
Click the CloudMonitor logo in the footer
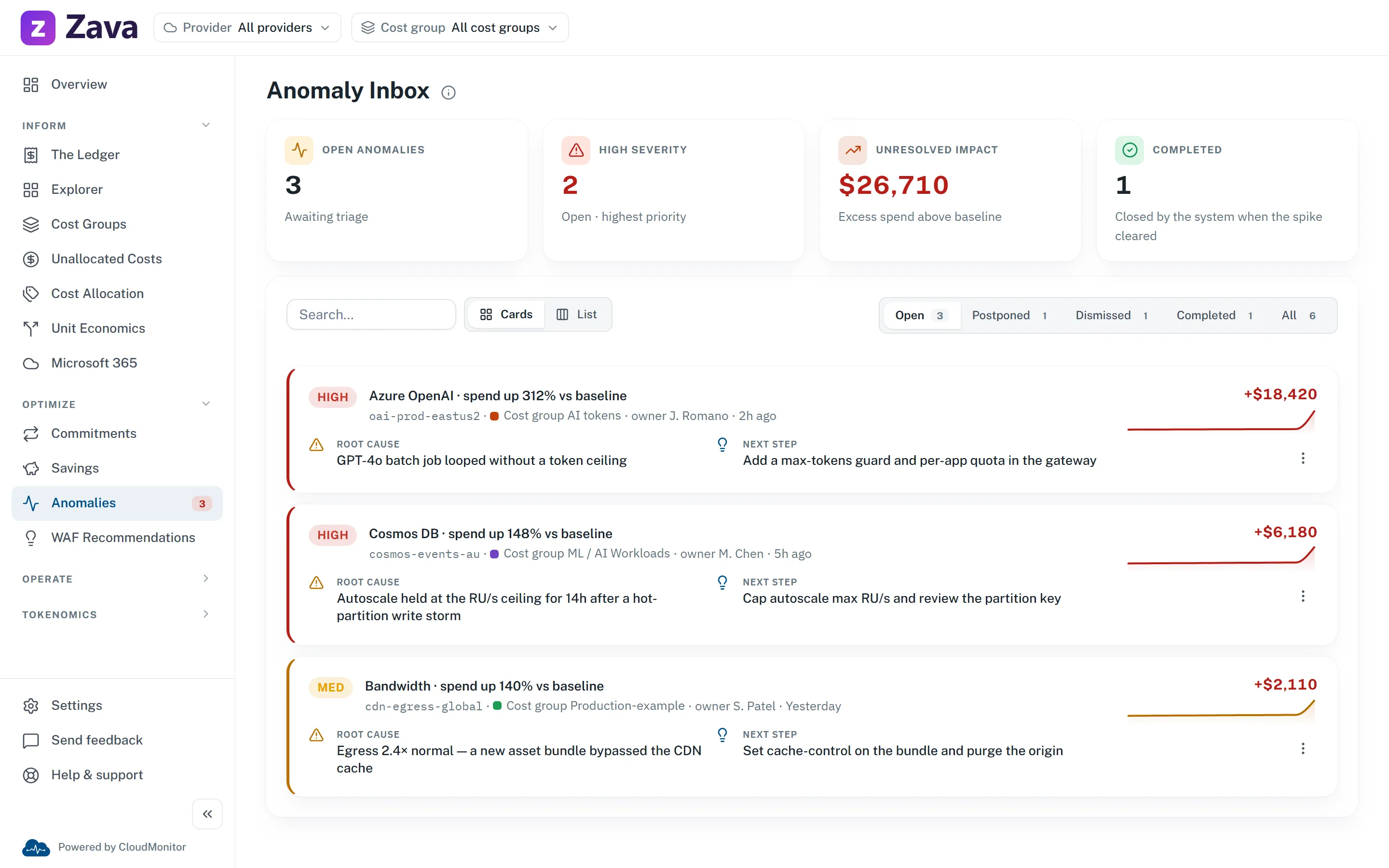(36, 847)
